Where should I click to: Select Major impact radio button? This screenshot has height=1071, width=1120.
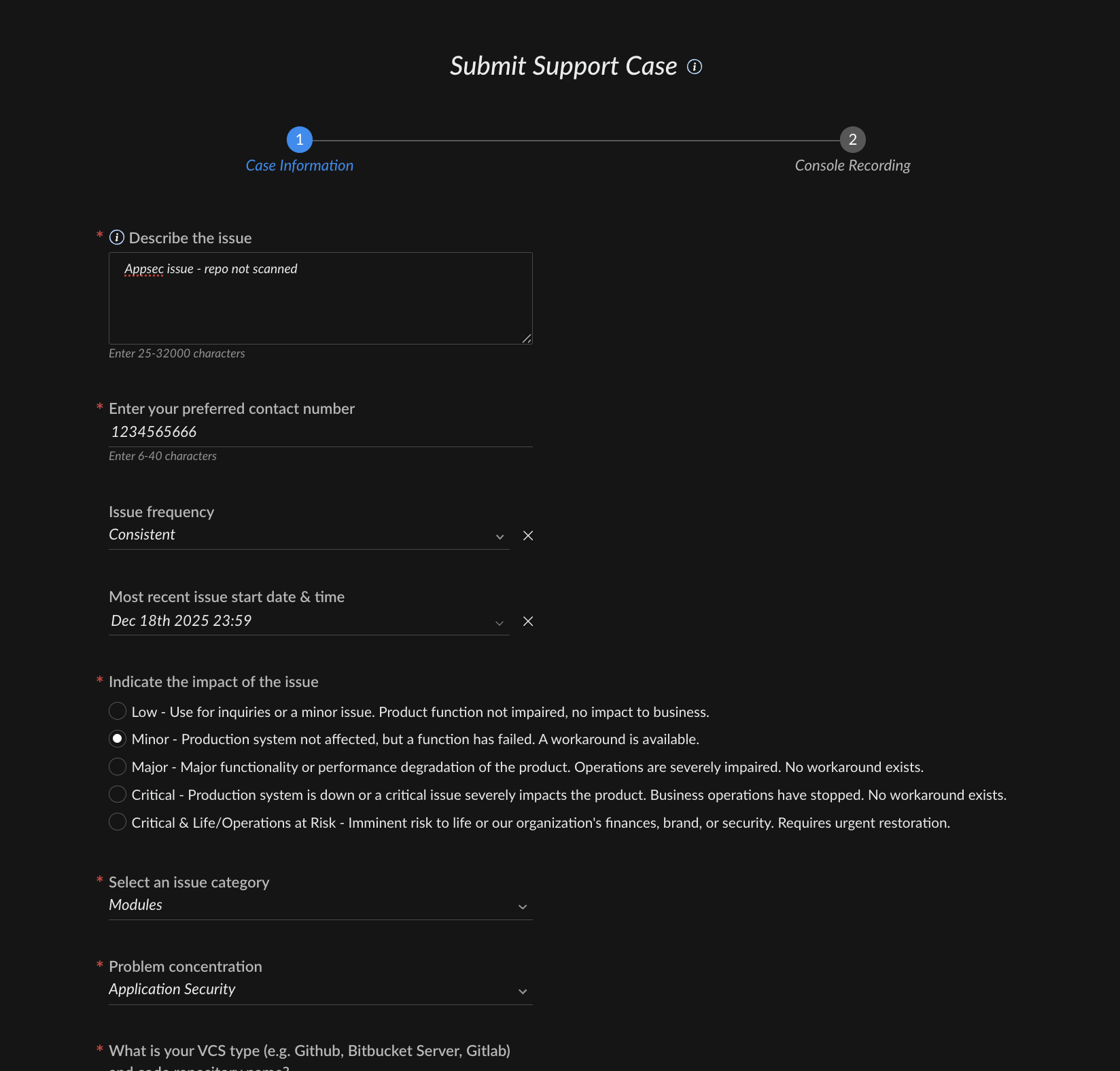pyautogui.click(x=118, y=767)
